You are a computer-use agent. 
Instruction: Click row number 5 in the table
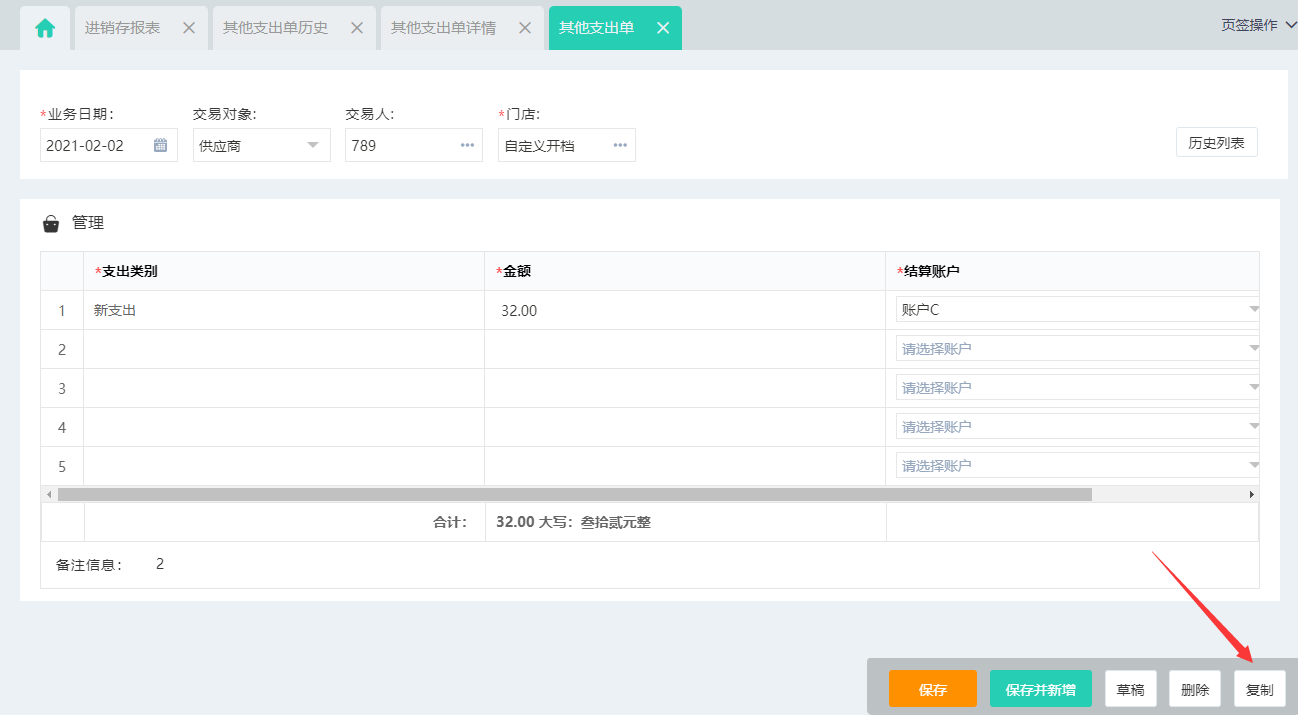point(62,466)
